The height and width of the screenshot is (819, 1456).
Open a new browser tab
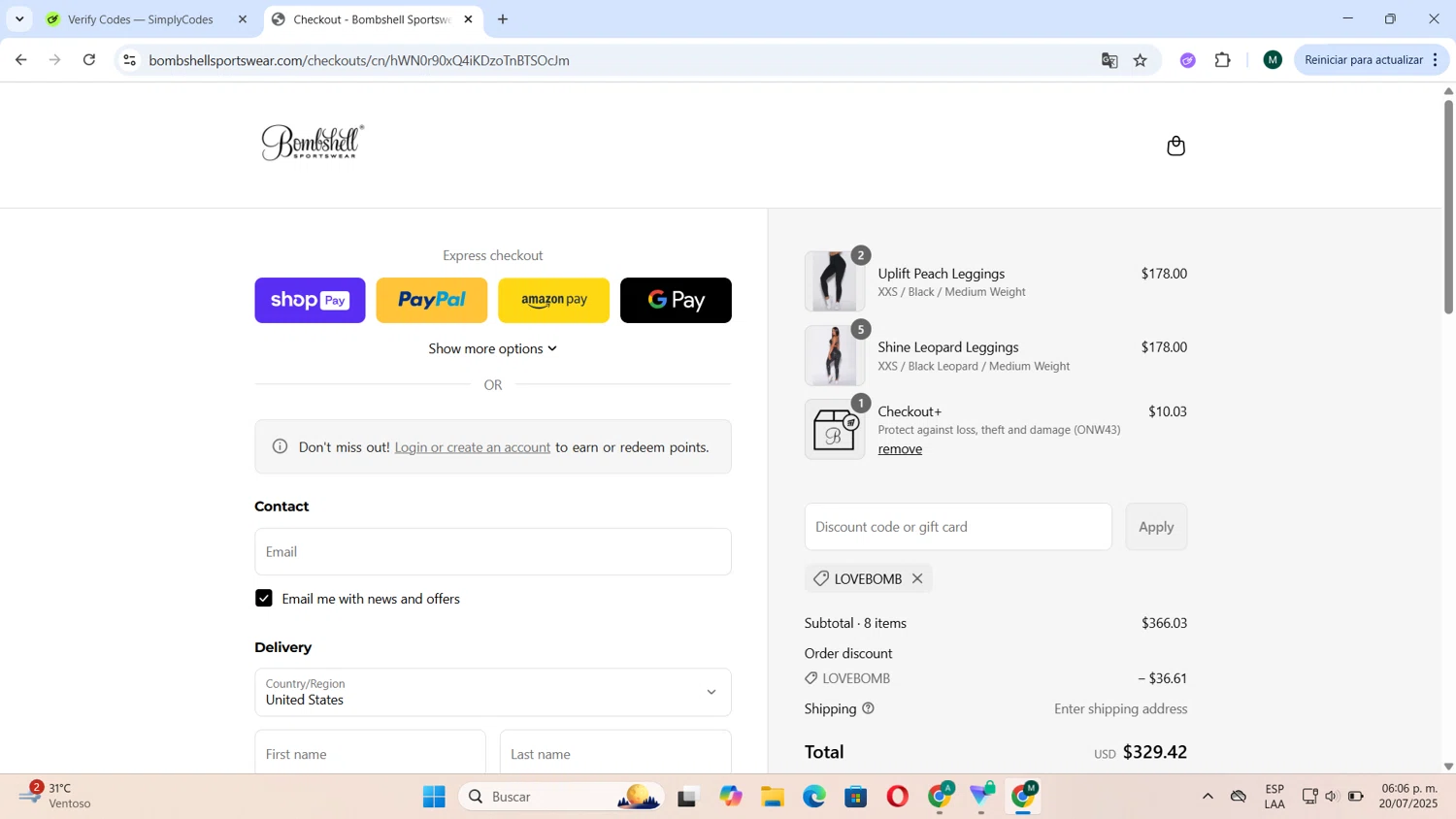(x=503, y=19)
